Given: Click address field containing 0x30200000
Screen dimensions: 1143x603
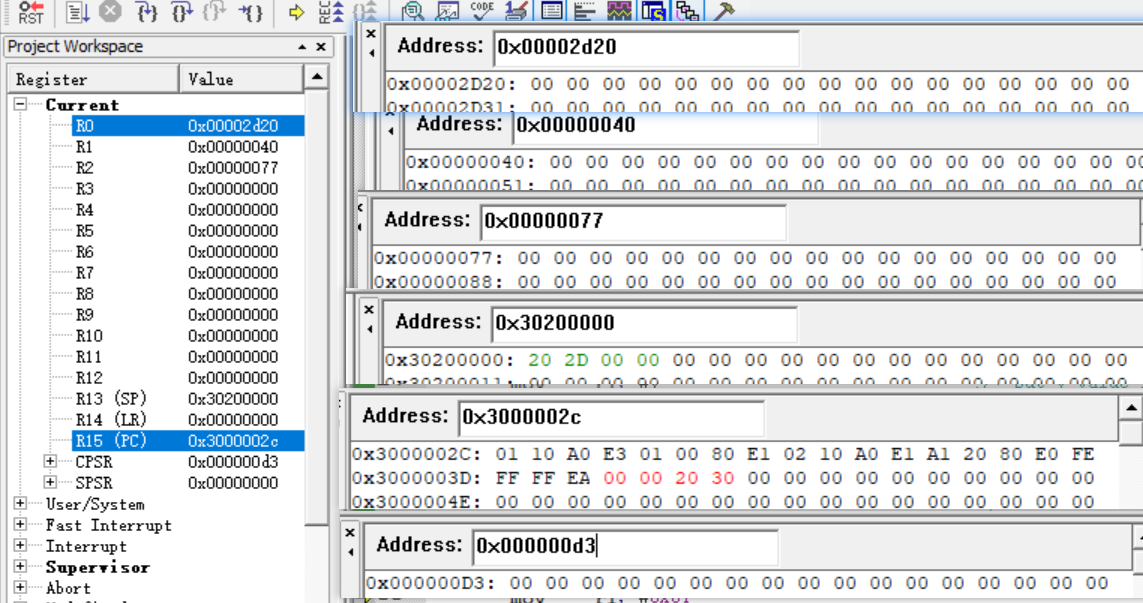Looking at the screenshot, I should 644,323.
